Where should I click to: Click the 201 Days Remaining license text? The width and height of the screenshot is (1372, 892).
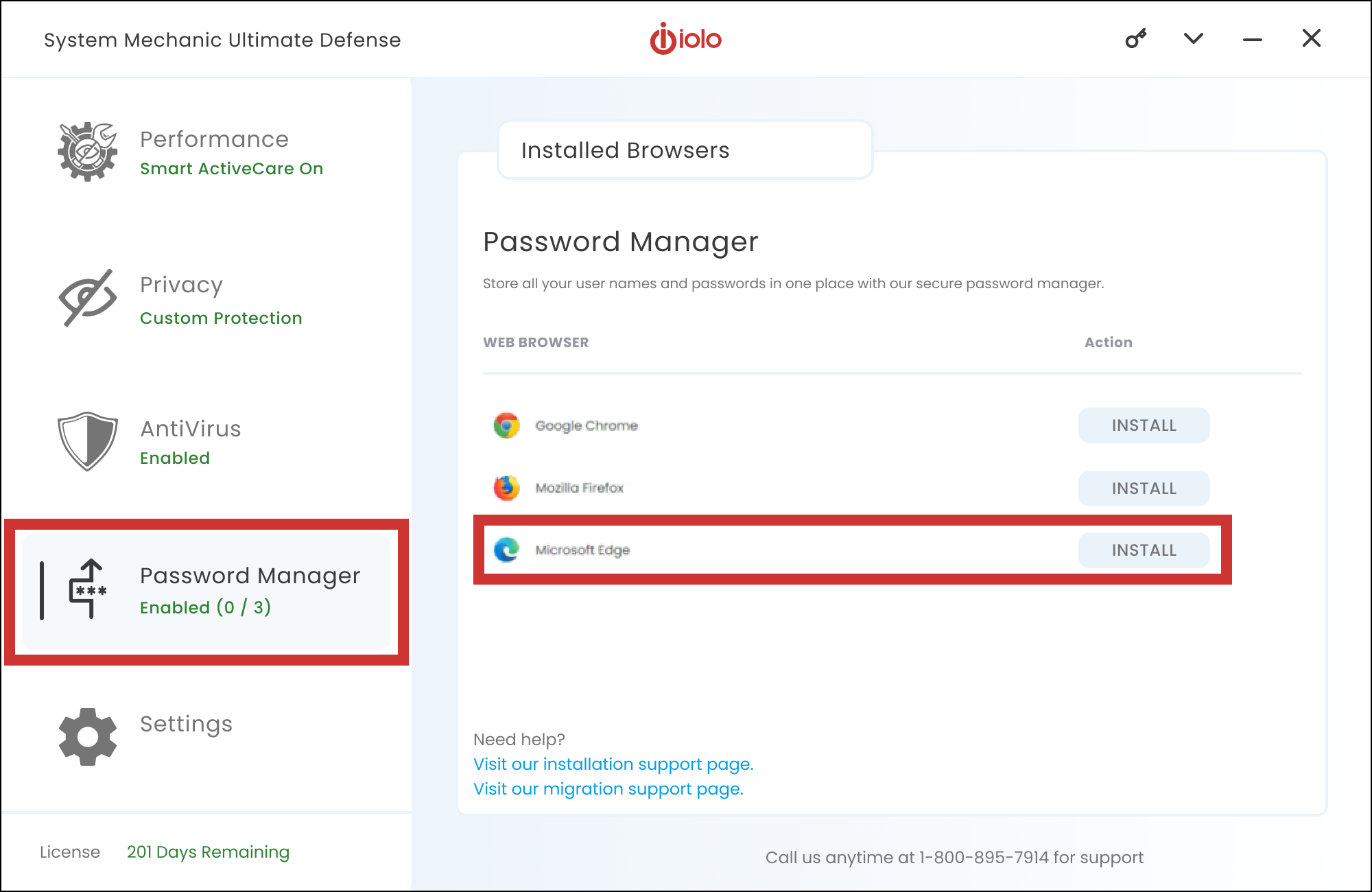point(208,852)
